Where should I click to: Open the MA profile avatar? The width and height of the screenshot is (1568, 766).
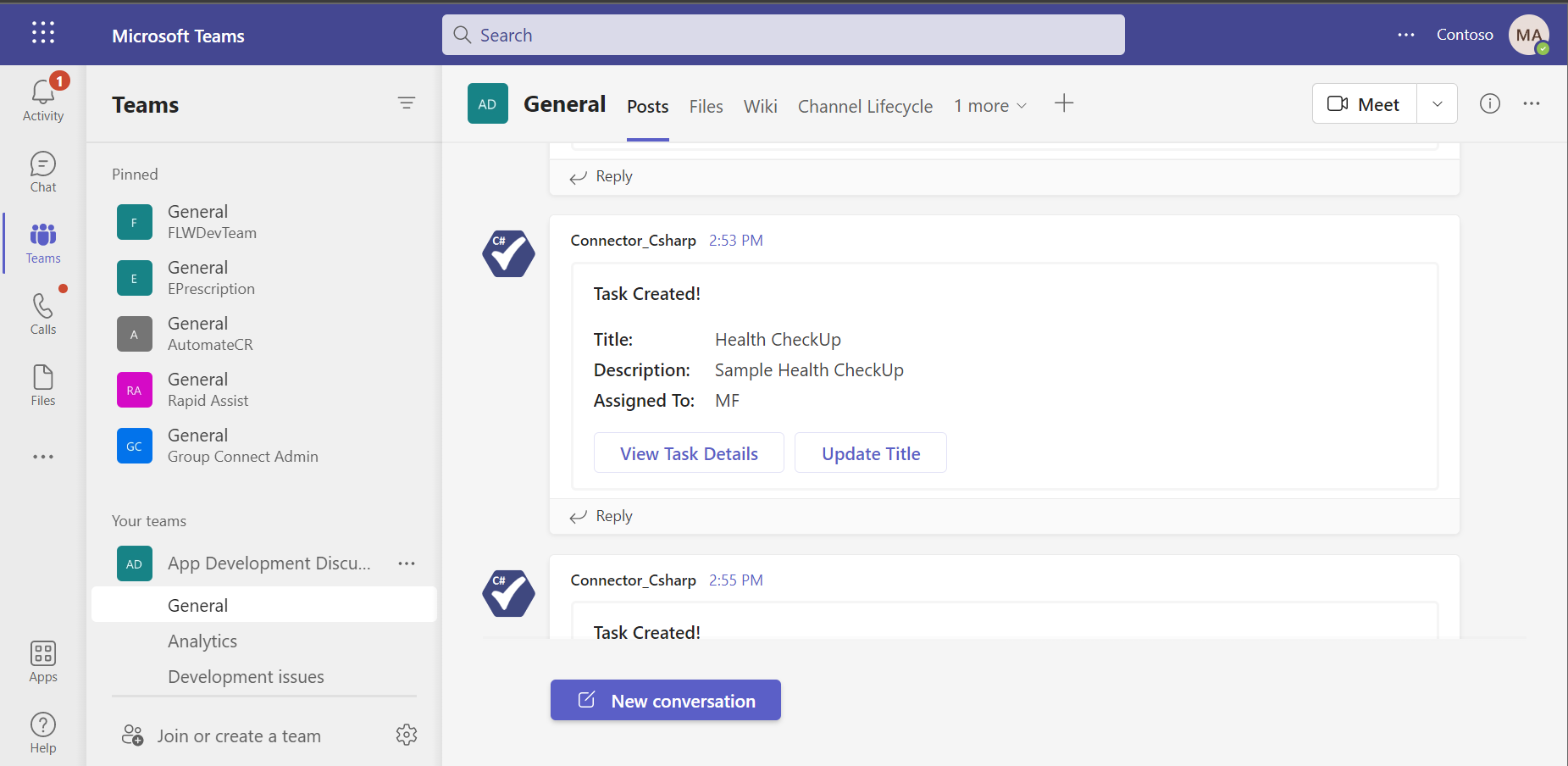point(1529,35)
